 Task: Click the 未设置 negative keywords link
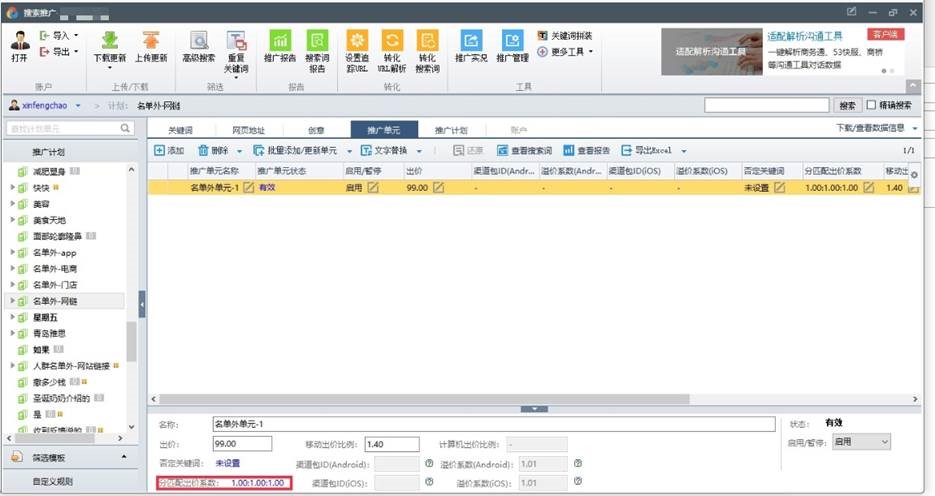coord(228,463)
